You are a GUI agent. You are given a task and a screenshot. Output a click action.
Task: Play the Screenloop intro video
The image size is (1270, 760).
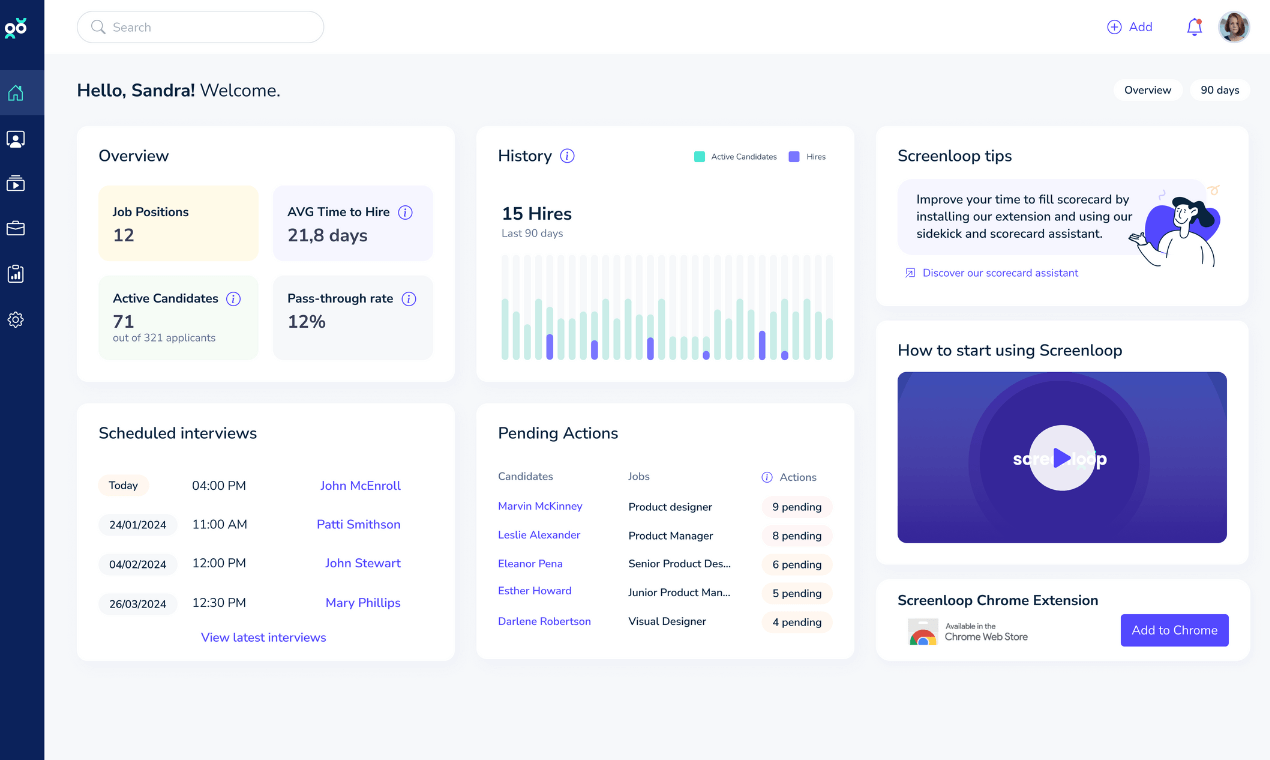[x=1061, y=458]
